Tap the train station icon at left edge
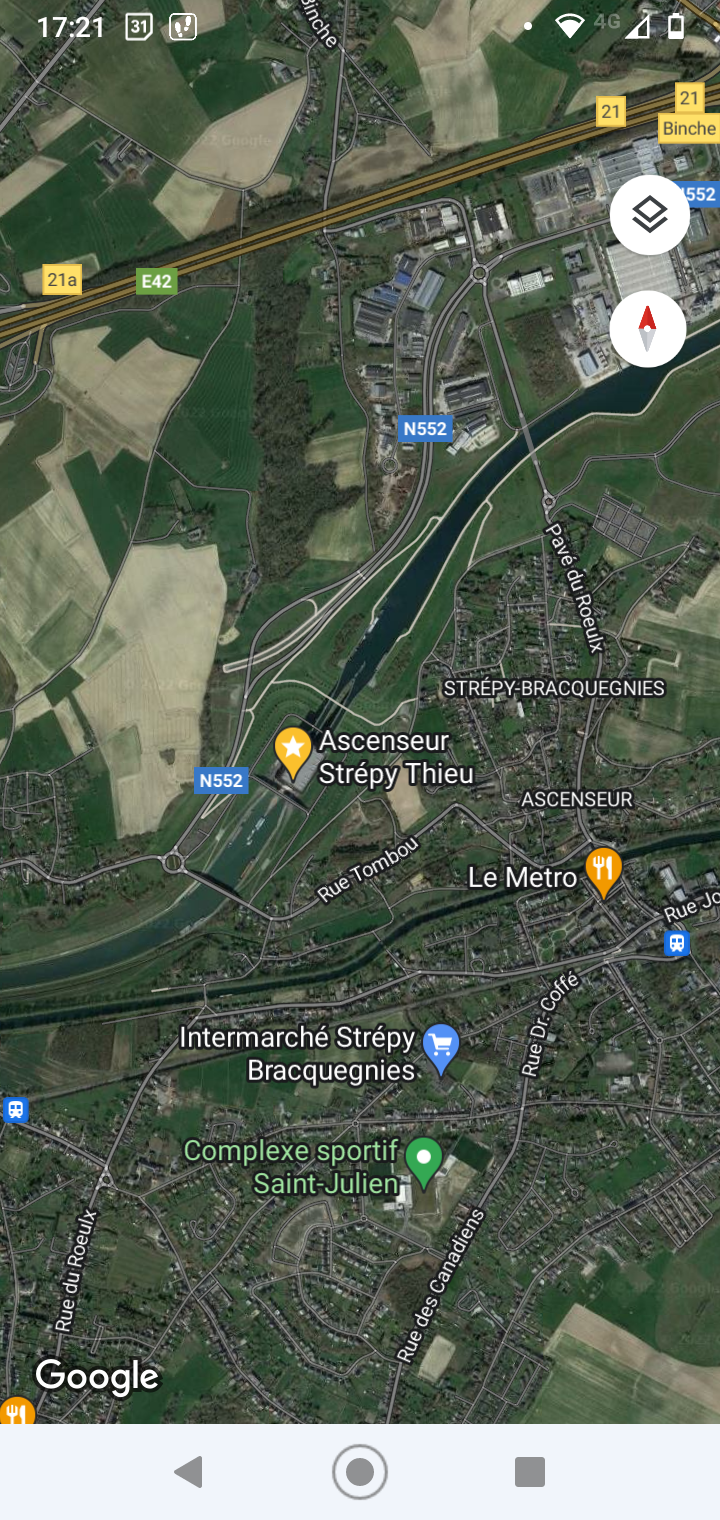 tap(15, 1110)
